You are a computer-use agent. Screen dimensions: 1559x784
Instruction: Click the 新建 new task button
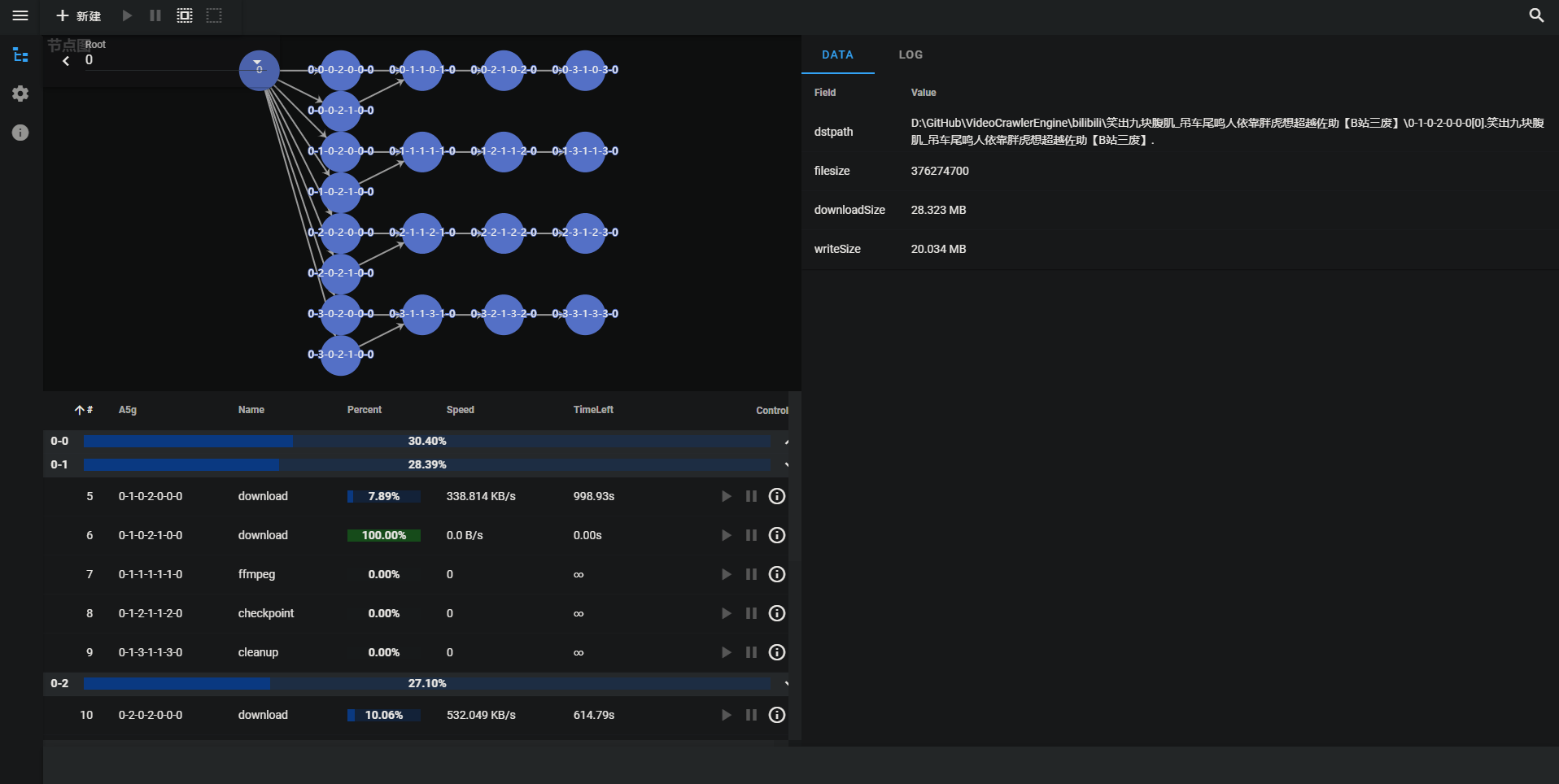[79, 15]
